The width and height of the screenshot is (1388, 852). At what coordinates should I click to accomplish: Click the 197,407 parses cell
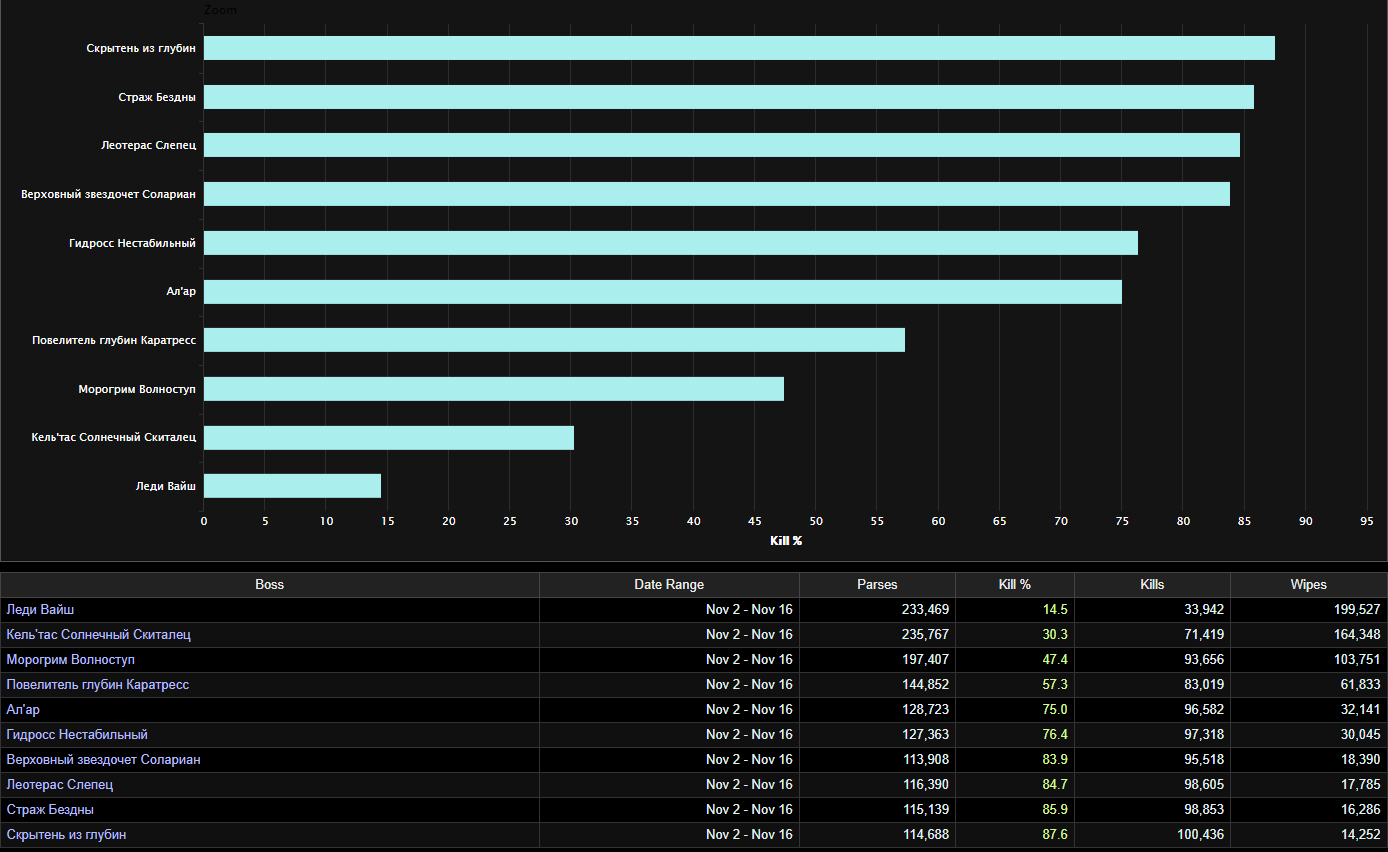[877, 659]
